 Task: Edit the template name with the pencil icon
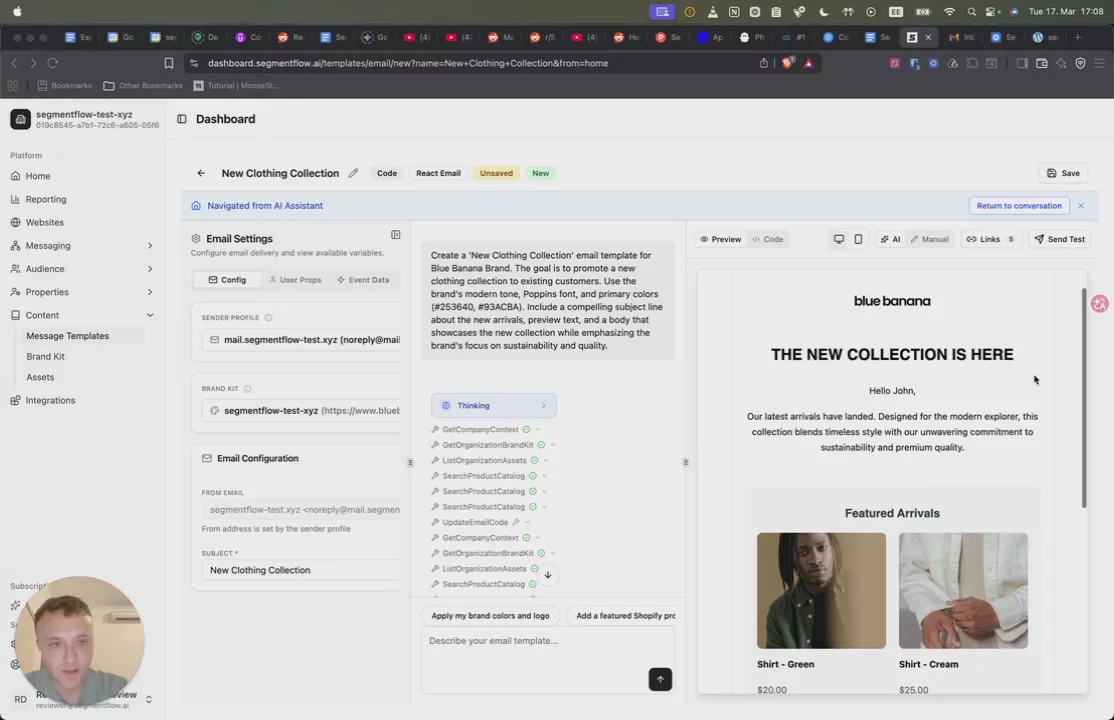tap(353, 173)
